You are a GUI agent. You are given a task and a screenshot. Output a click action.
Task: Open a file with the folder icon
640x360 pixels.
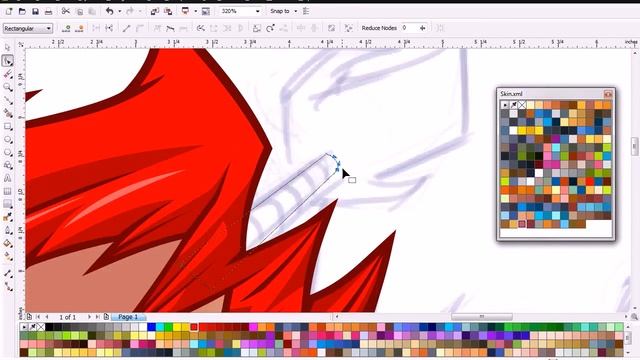[x=22, y=11]
